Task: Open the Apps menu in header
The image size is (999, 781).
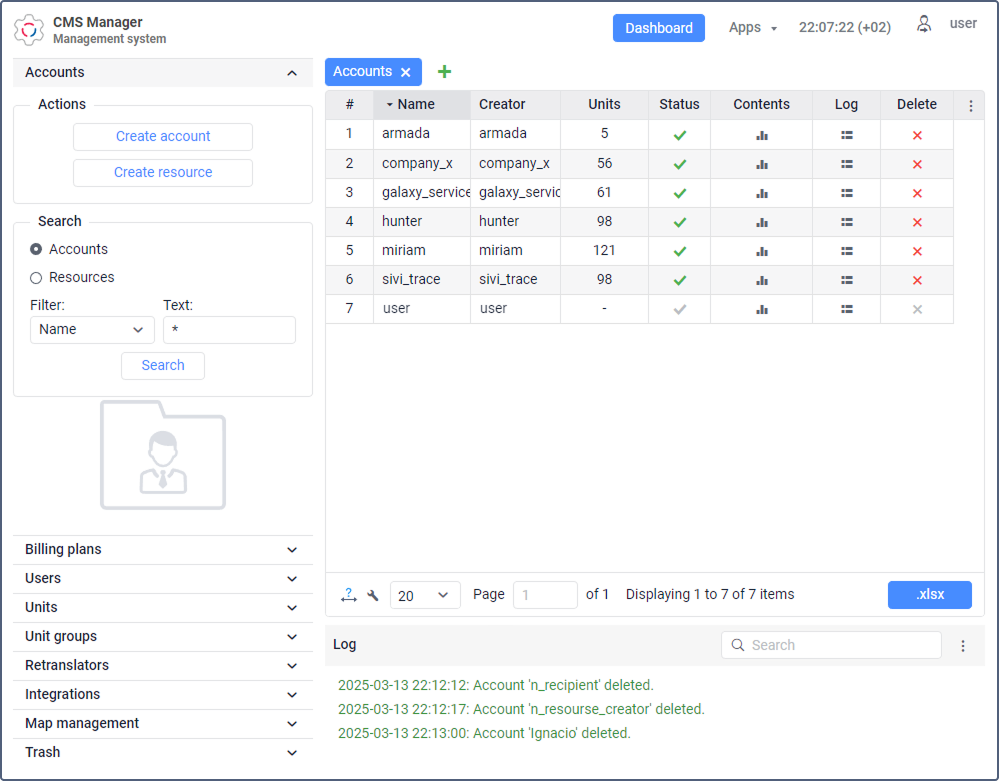Action: point(752,28)
